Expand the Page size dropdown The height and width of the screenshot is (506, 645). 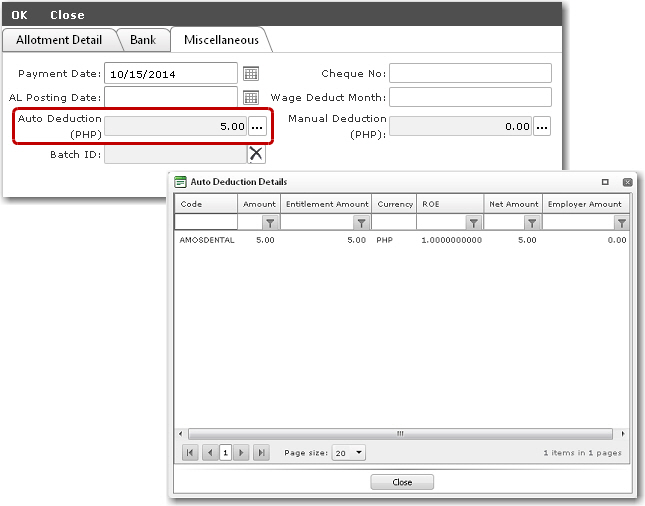[360, 453]
